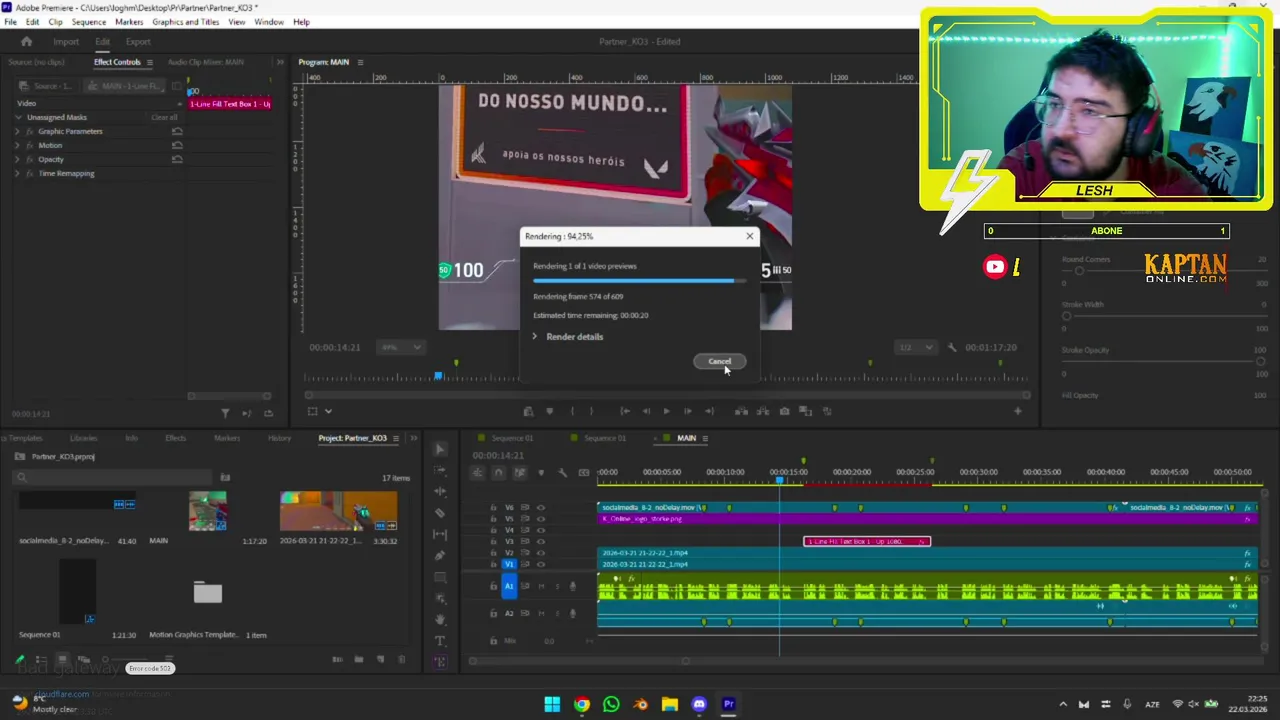1280x720 pixels.
Task: Hide track V6 output with eye icon
Action: [541, 508]
